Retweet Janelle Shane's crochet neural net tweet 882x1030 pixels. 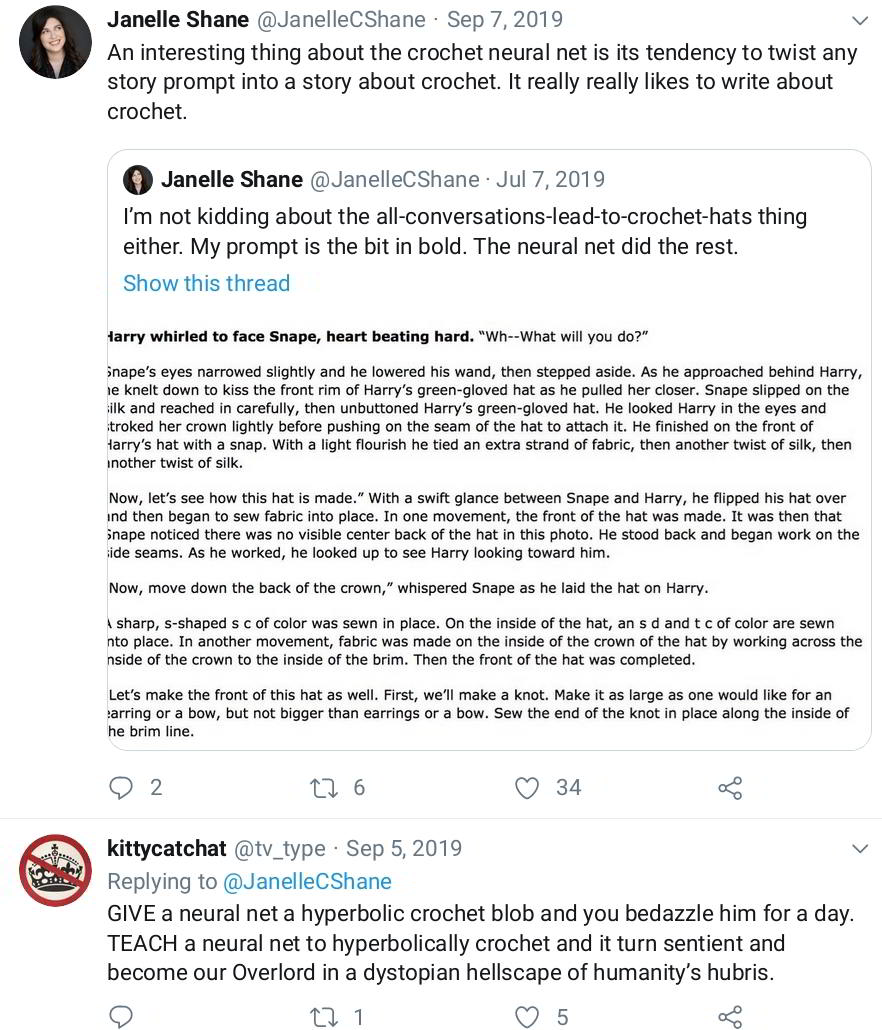[325, 788]
